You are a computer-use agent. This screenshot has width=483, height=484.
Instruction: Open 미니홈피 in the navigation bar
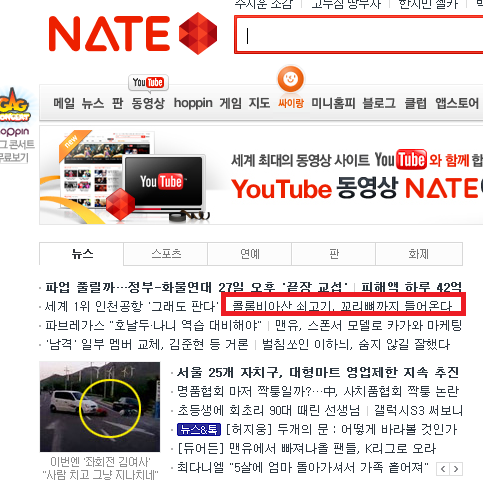(x=333, y=103)
